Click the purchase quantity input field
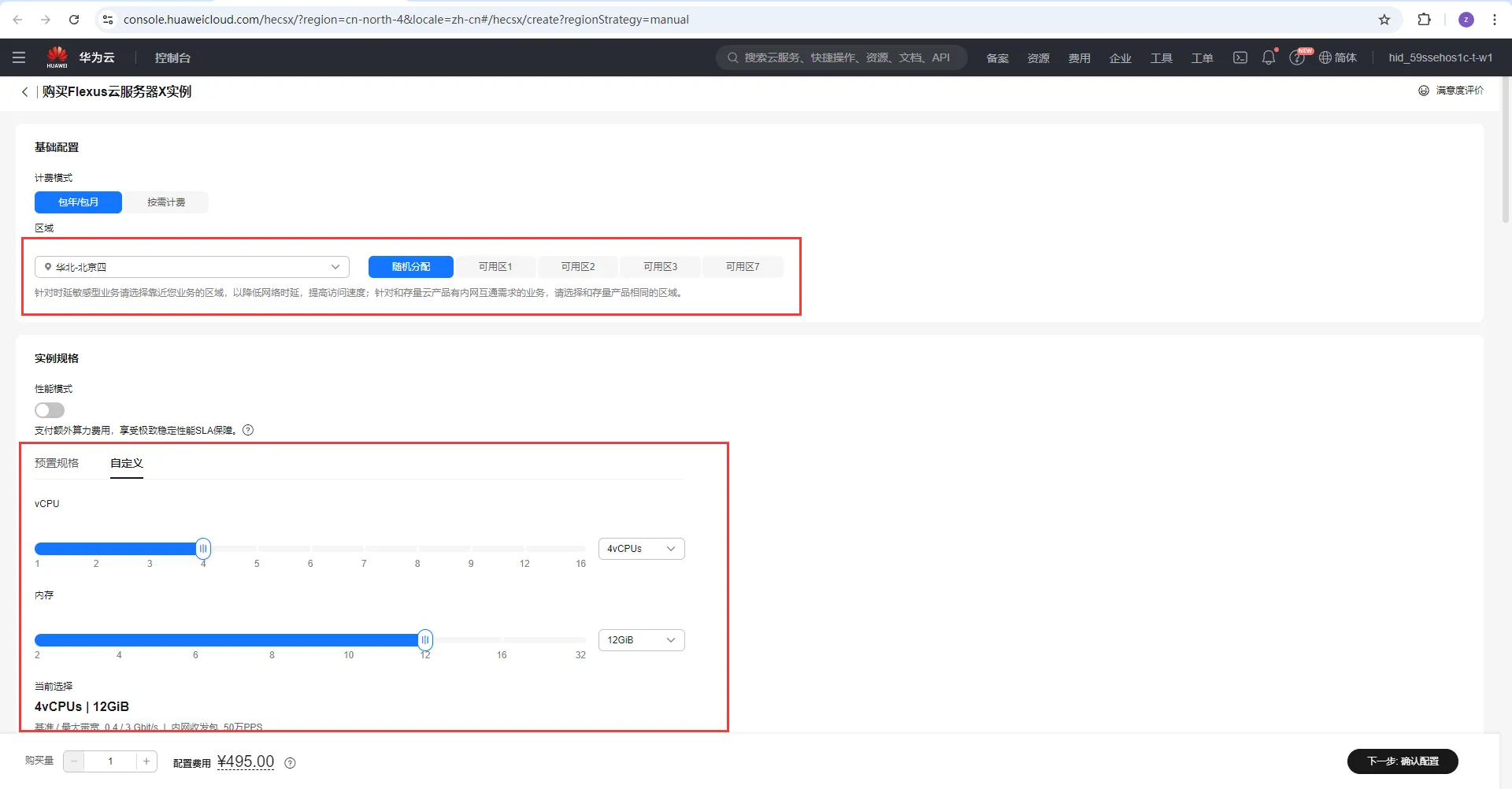 tap(110, 761)
